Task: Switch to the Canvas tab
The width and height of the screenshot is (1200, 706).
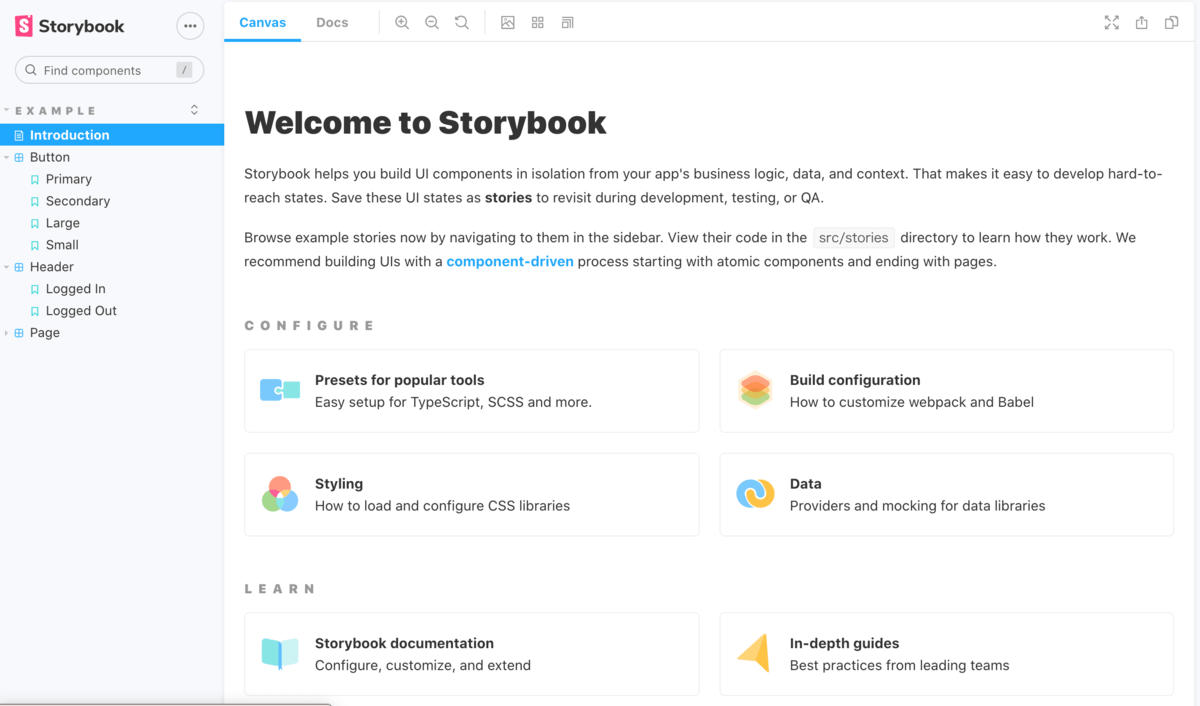Action: click(262, 22)
